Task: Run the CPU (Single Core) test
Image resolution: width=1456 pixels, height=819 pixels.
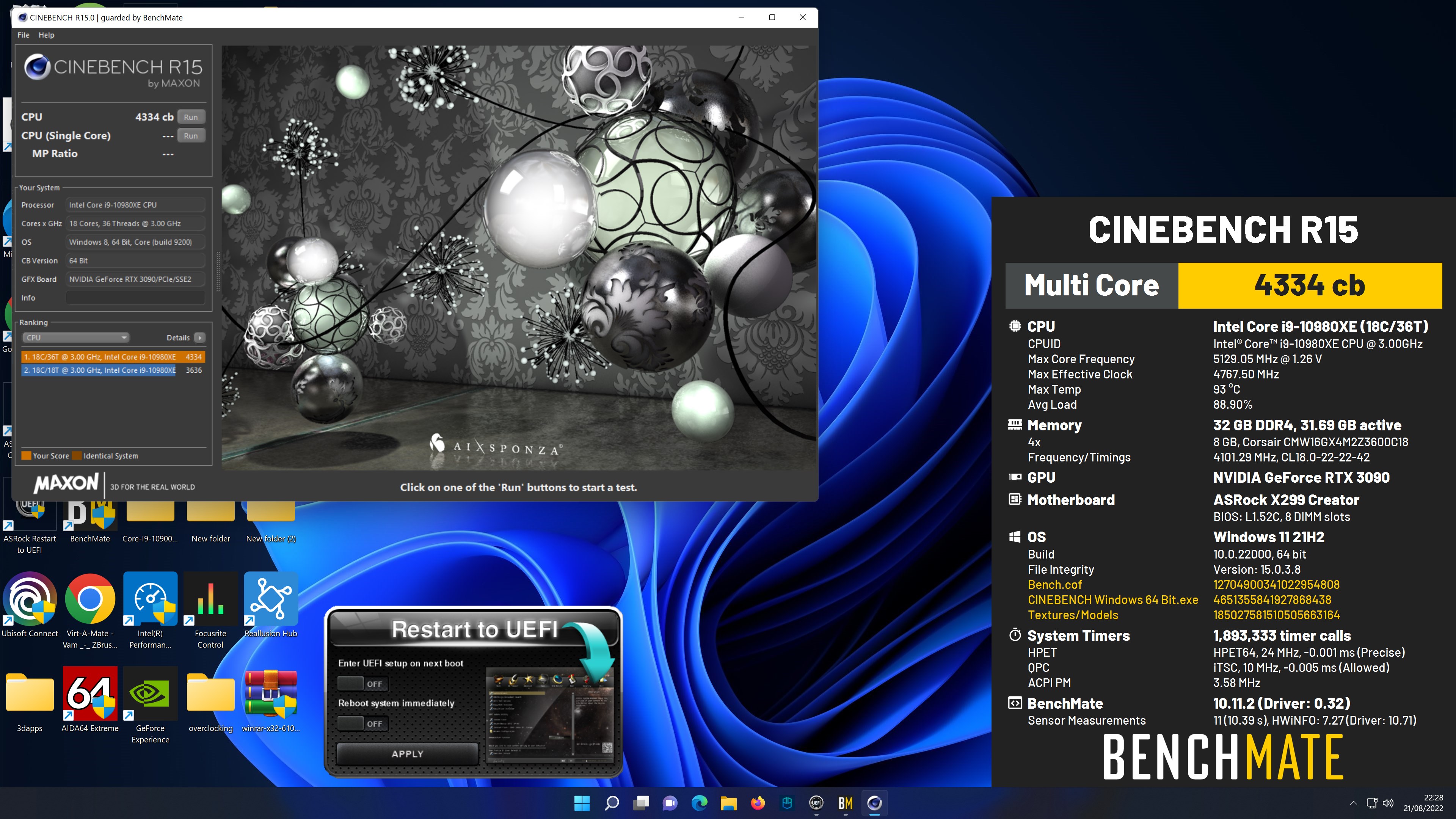Action: point(191,136)
